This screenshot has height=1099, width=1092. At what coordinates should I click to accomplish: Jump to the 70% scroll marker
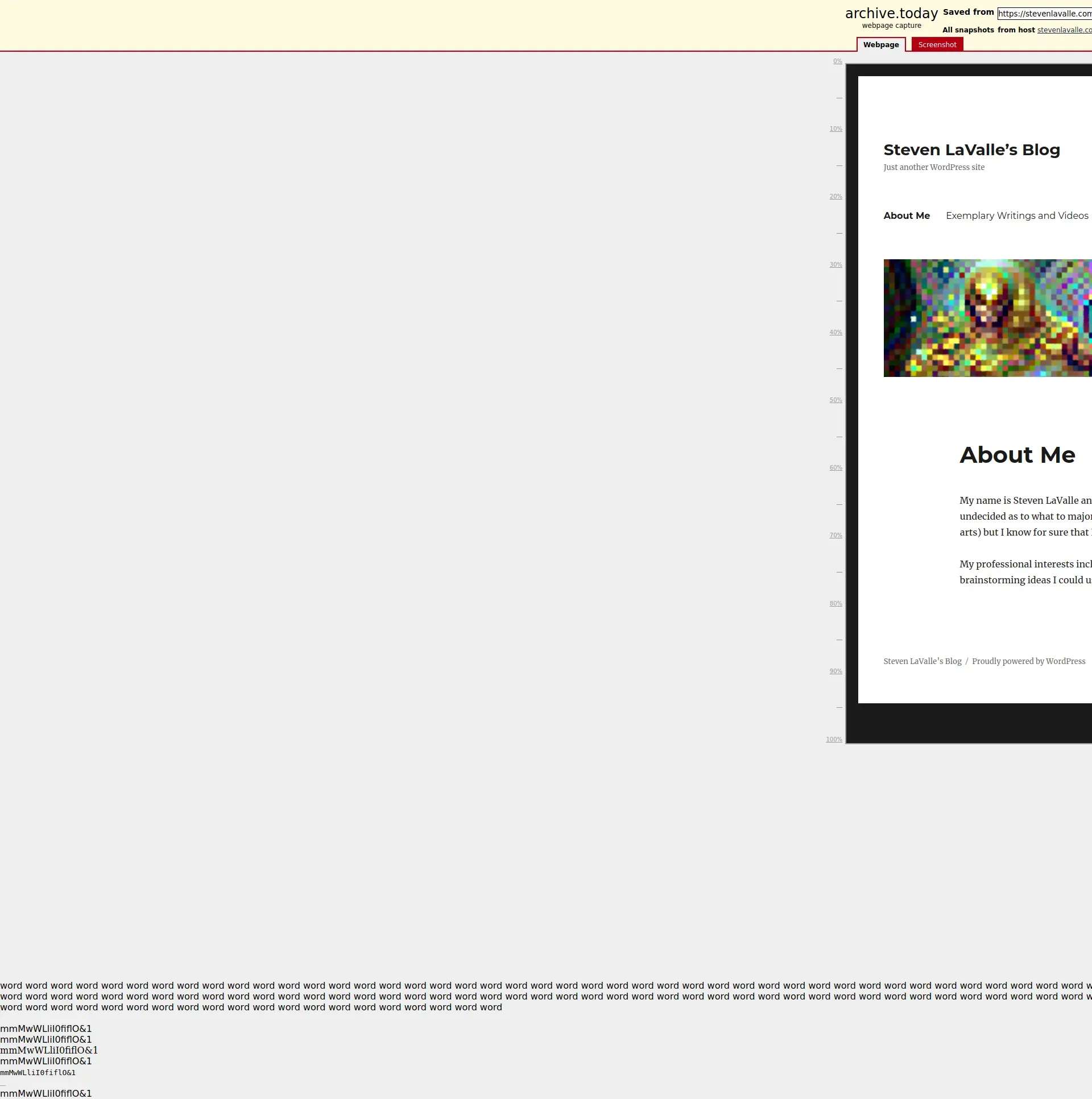[x=835, y=536]
